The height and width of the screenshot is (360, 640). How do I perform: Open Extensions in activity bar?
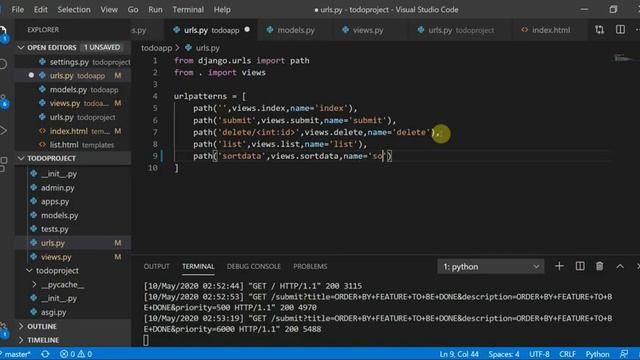click(3, 163)
